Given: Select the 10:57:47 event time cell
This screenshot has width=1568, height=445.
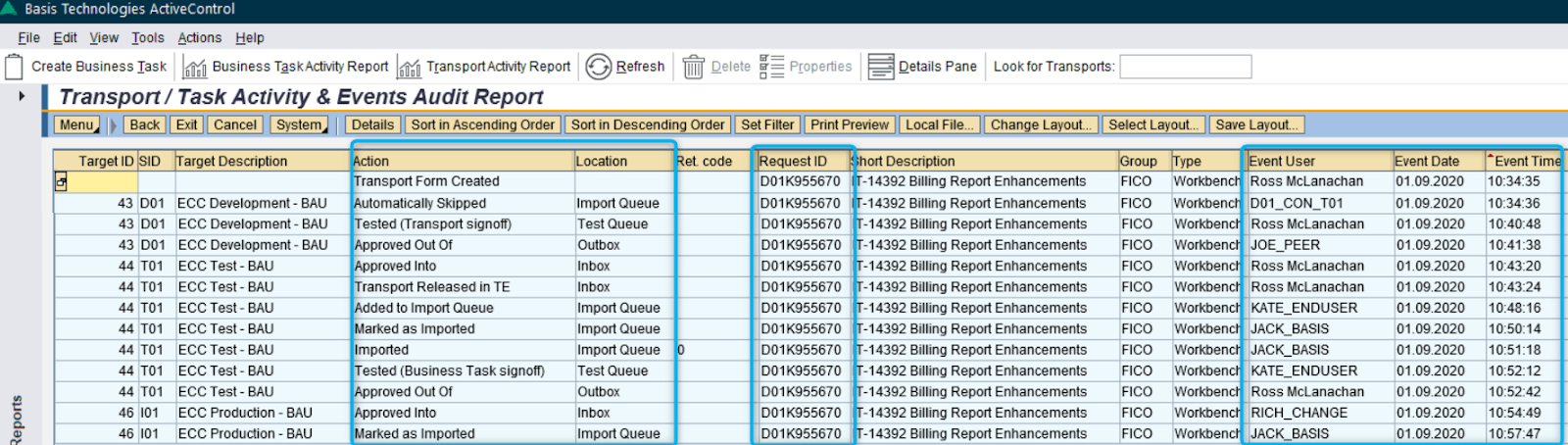Looking at the screenshot, I should (1524, 433).
